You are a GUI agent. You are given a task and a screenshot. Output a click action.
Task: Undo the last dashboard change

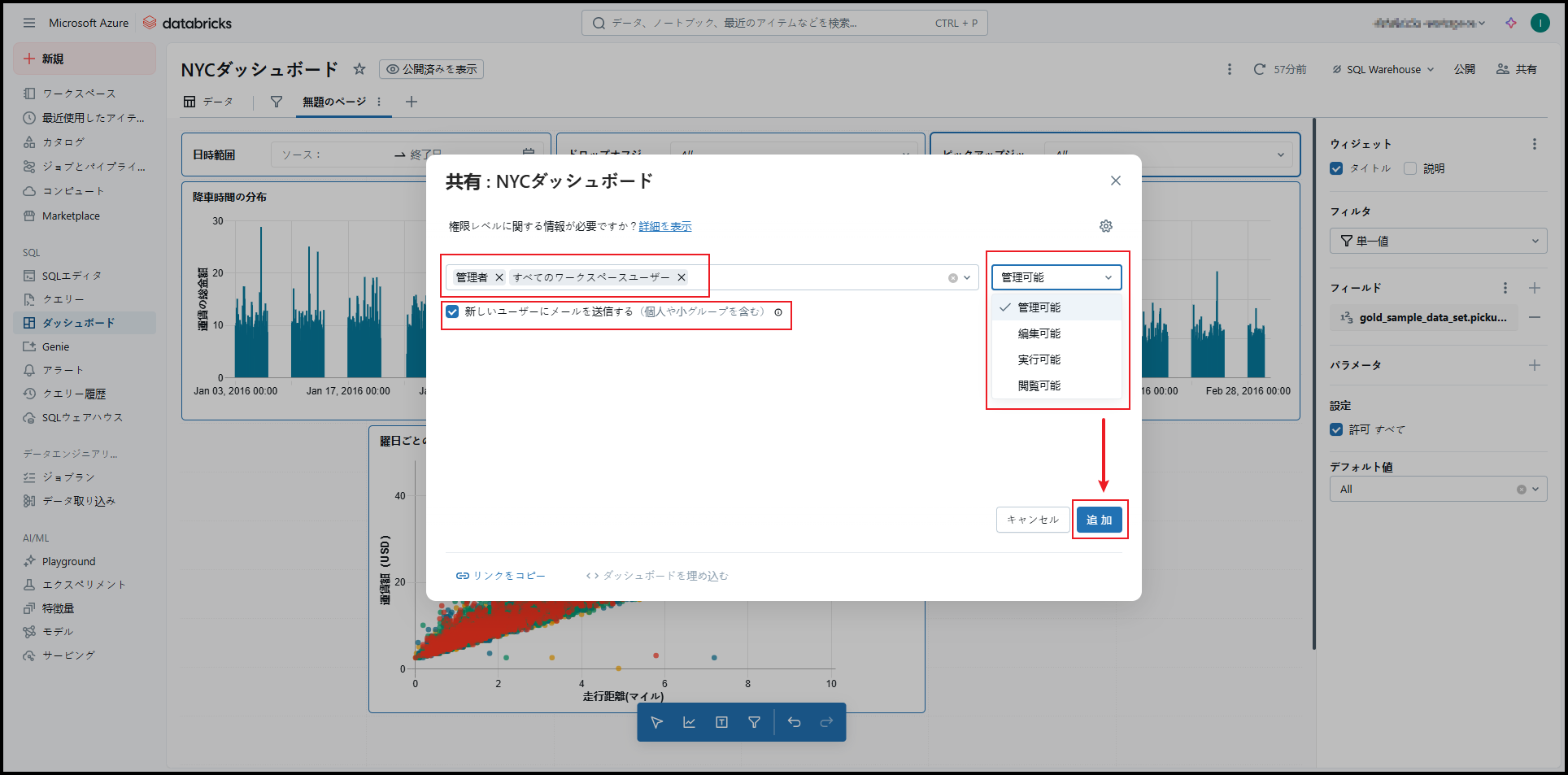(x=795, y=722)
